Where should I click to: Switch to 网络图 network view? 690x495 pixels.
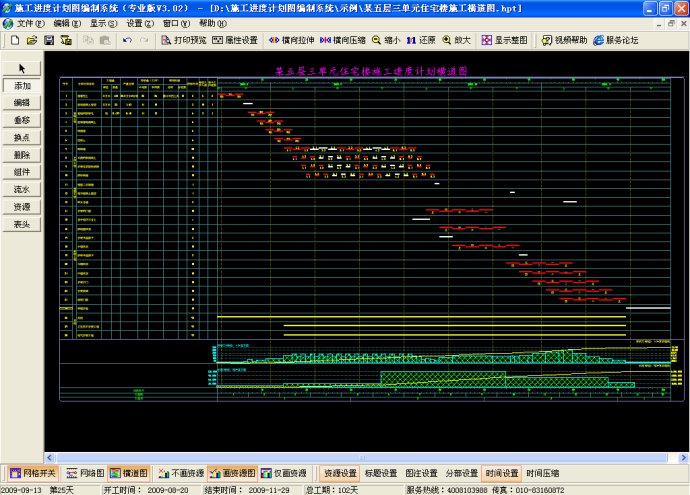(x=84, y=473)
